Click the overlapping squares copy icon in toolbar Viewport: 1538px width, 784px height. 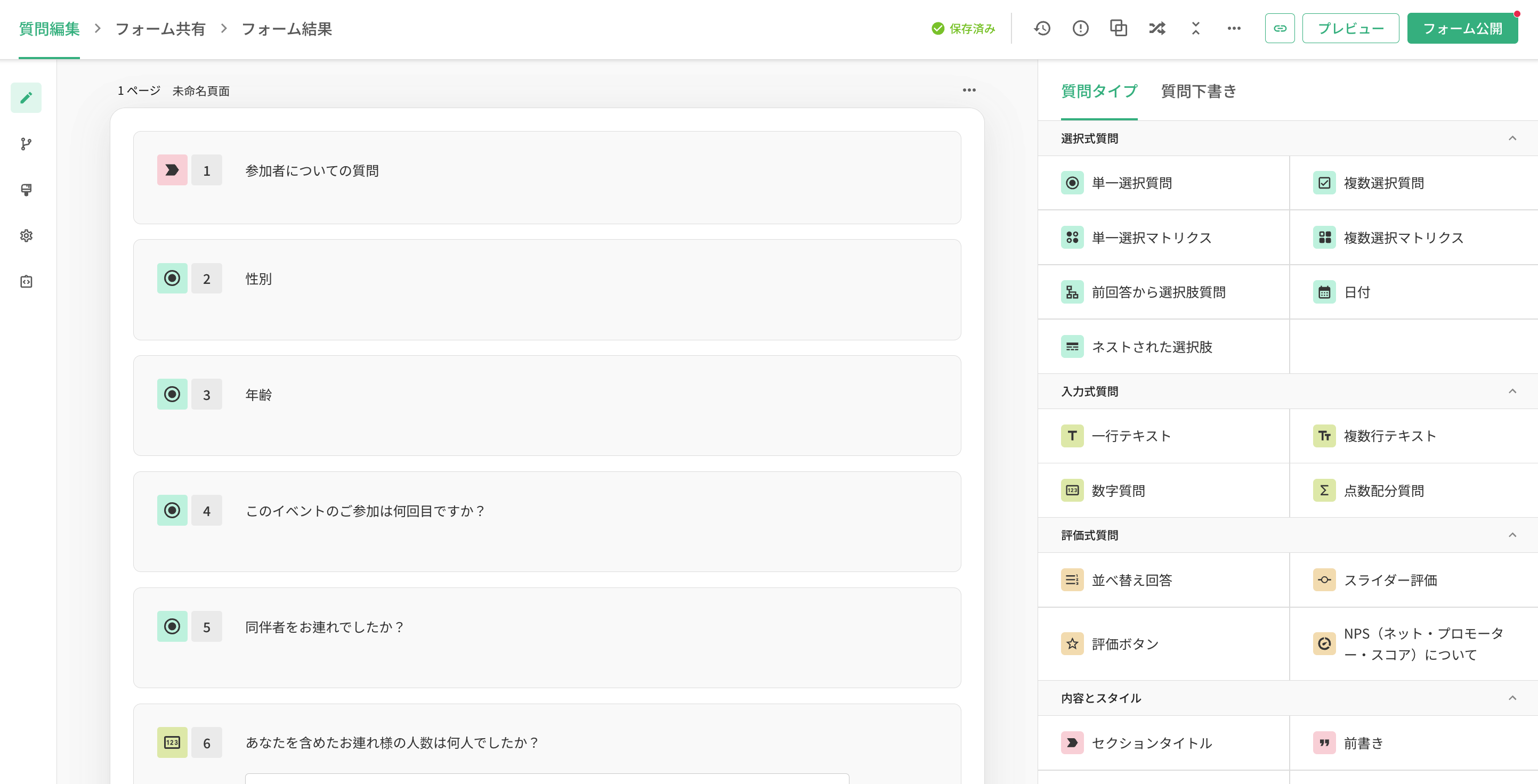(1118, 28)
